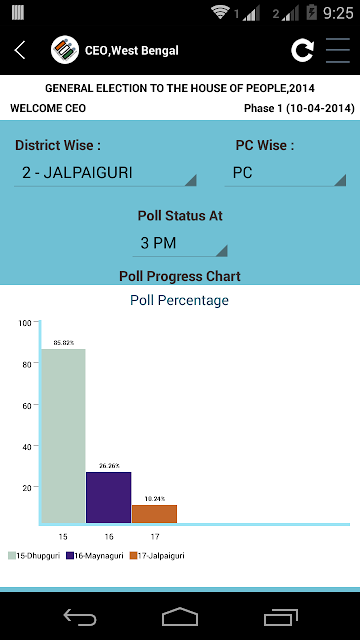Tap Android home navigation button
Screen dimensions: 360x640
pyautogui.click(x=180, y=616)
